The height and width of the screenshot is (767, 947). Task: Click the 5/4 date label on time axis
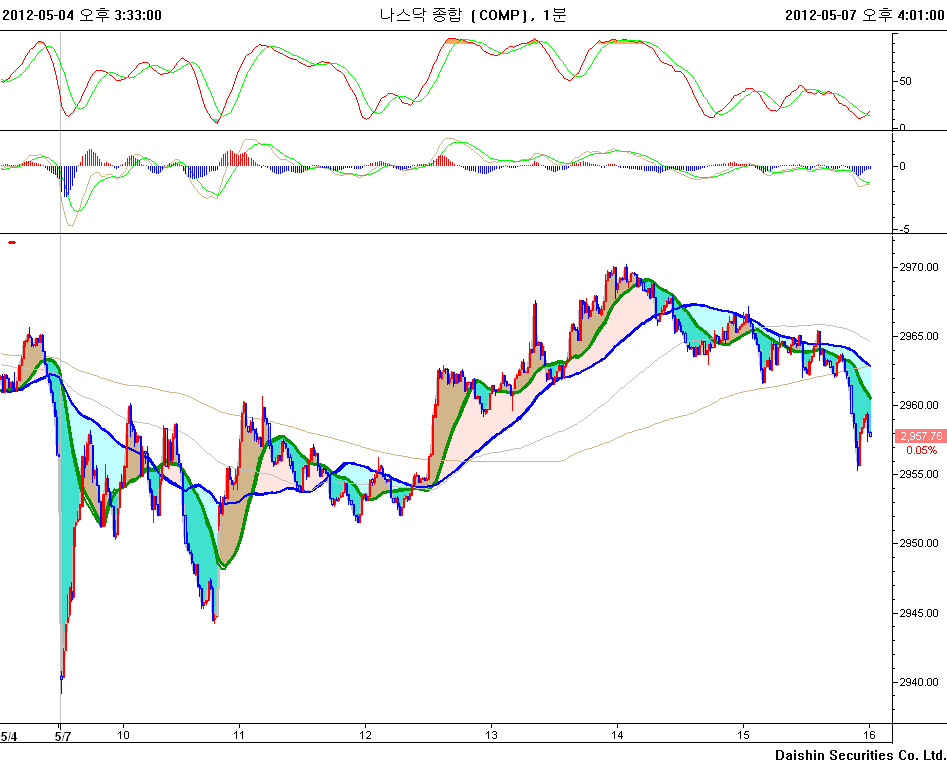(x=9, y=736)
